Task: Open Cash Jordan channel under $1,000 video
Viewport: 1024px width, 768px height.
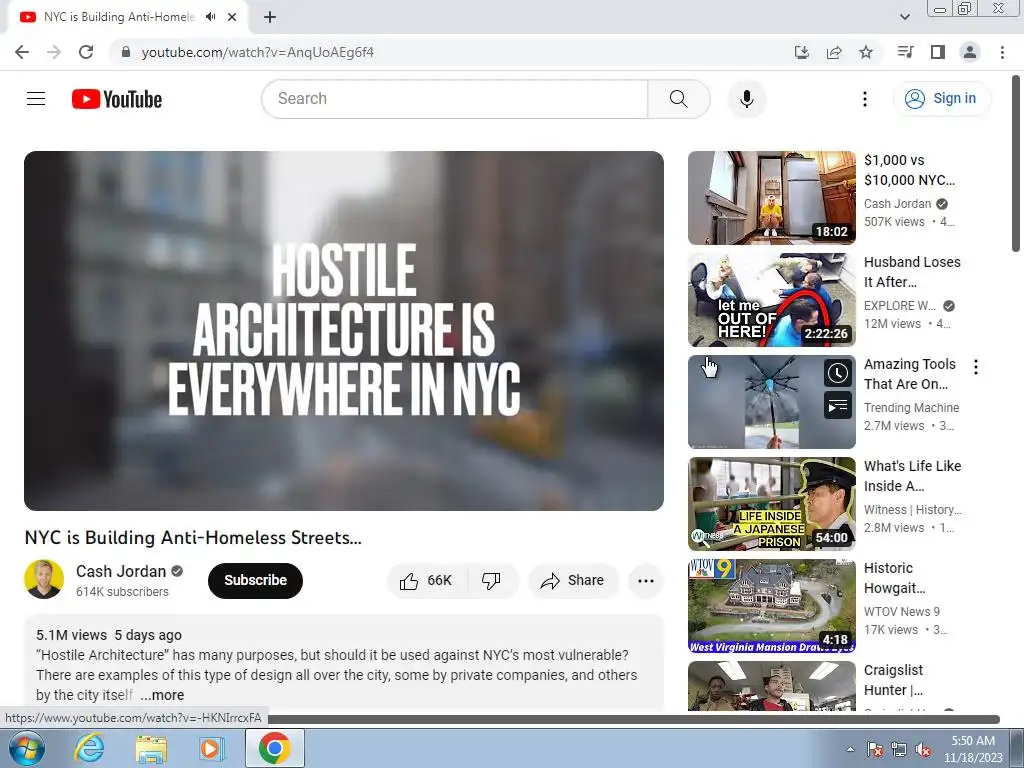Action: point(897,204)
